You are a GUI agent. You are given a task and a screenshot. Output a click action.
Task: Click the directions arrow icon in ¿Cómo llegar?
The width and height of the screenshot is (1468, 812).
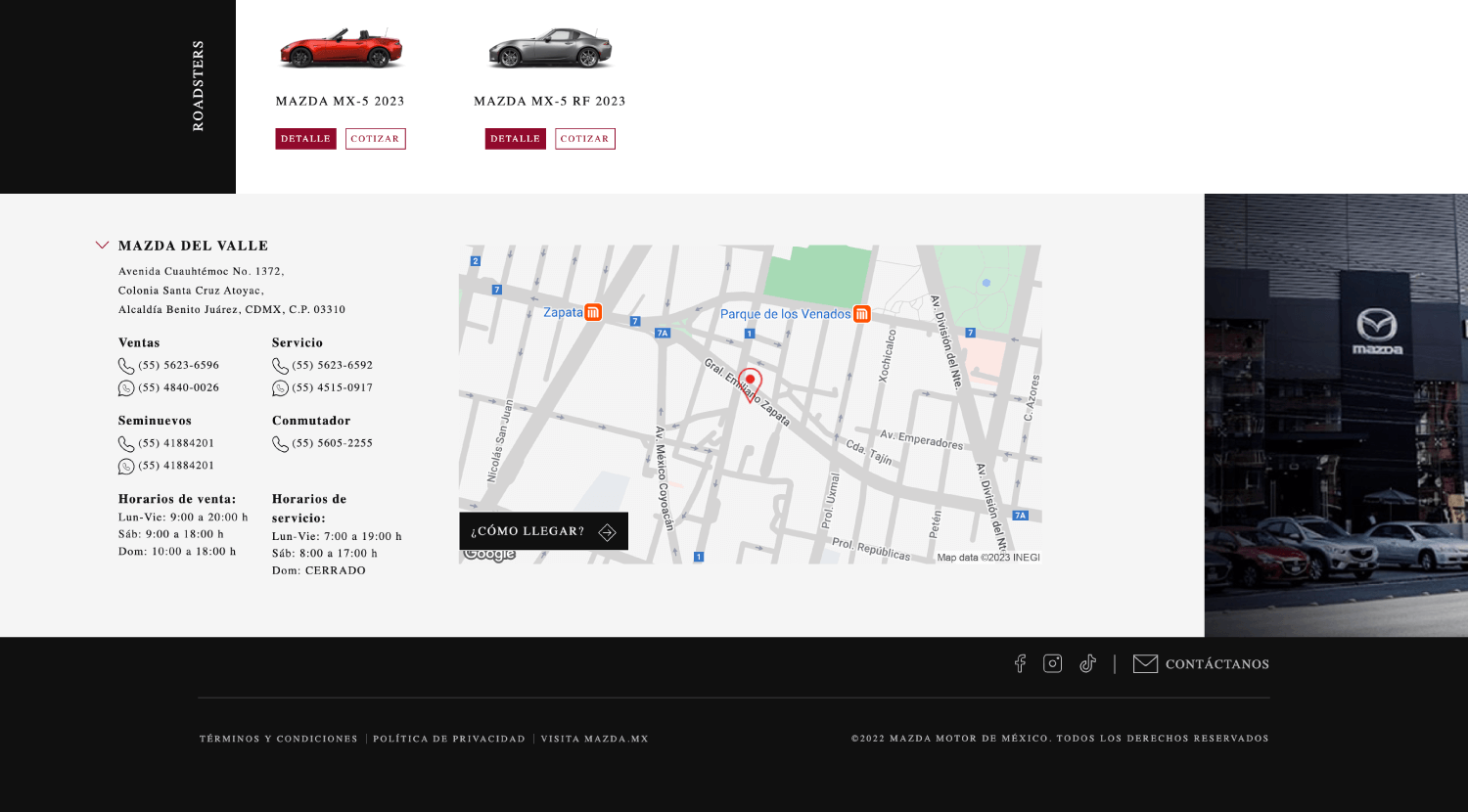click(607, 532)
